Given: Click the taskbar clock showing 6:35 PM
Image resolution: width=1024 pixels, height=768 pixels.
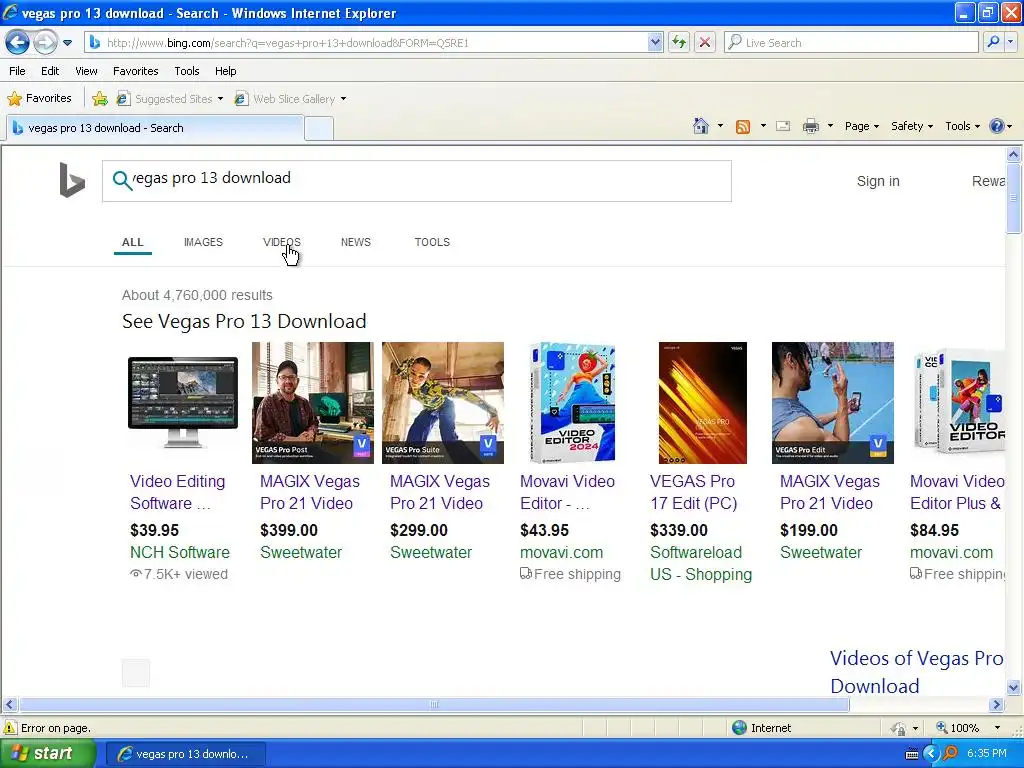Looking at the screenshot, I should tap(986, 754).
